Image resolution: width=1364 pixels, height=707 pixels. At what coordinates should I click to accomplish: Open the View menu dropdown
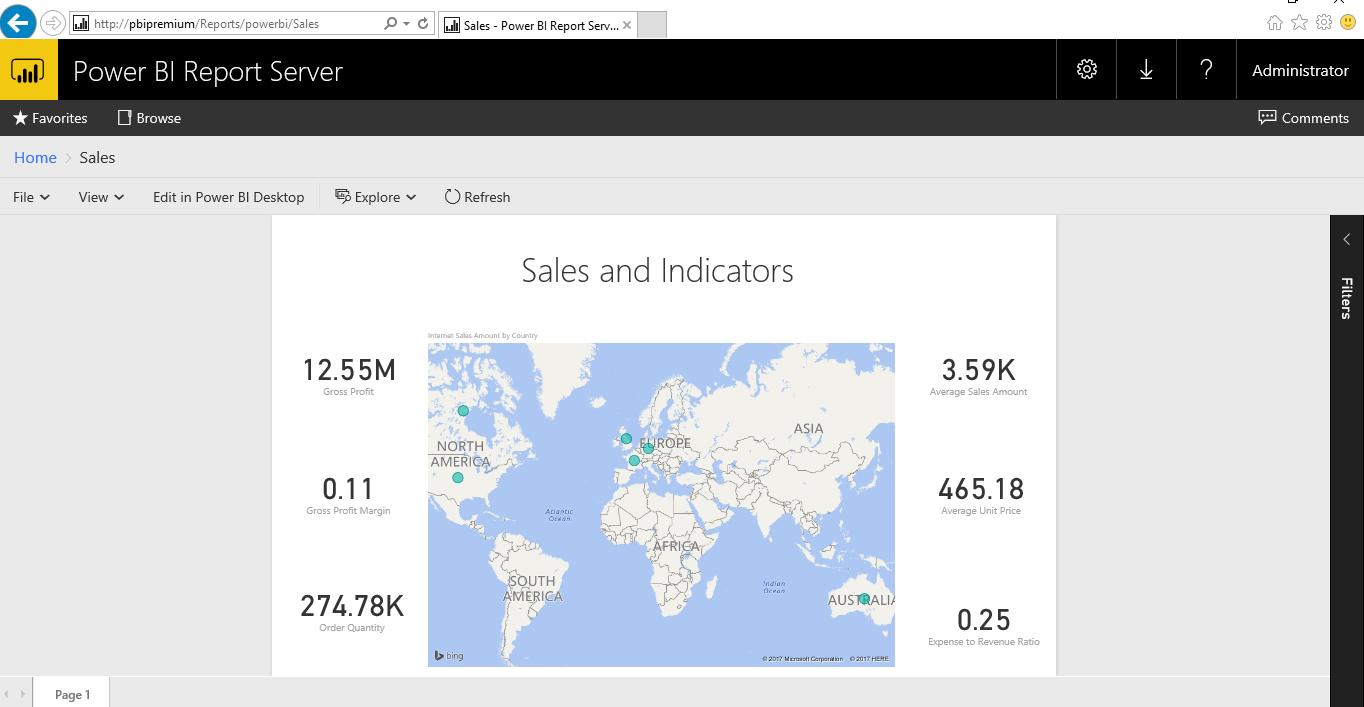coord(99,197)
